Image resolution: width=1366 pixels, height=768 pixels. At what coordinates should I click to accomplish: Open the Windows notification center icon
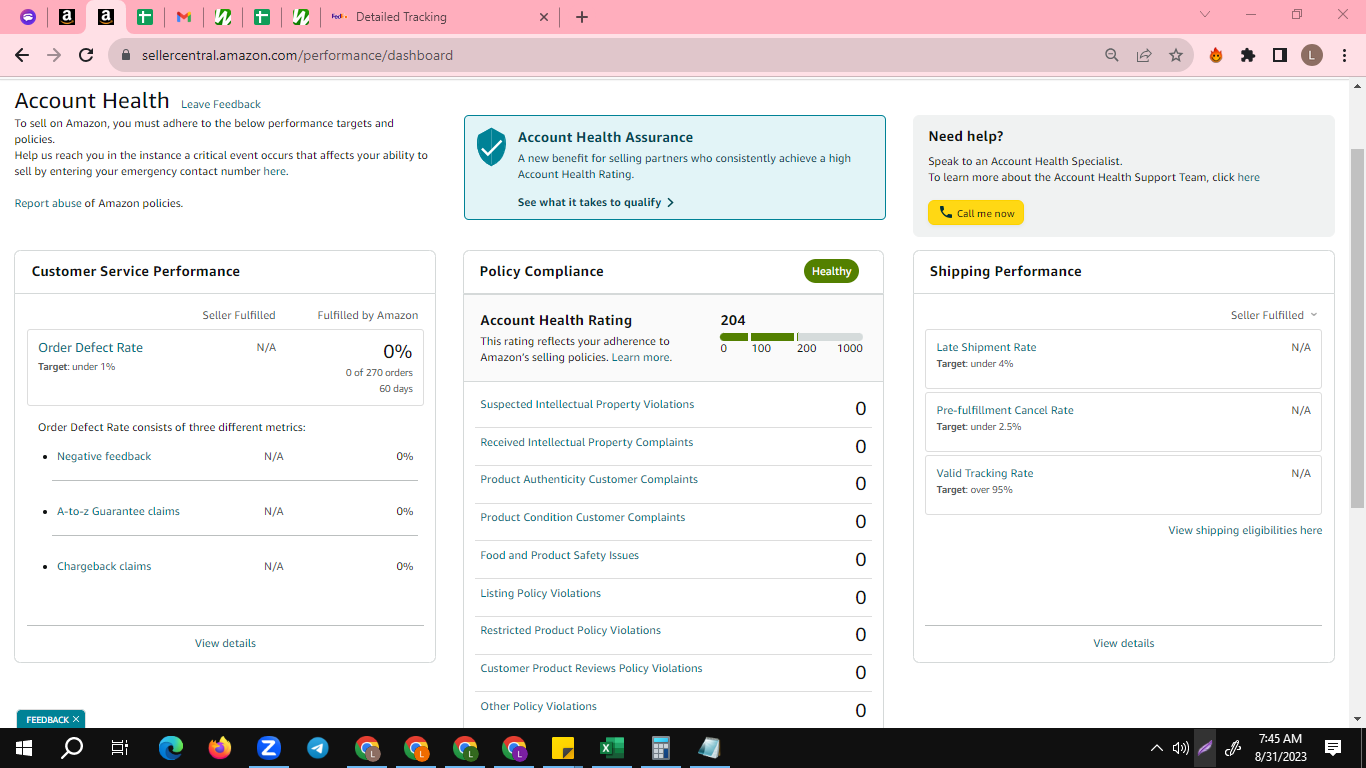(x=1333, y=748)
